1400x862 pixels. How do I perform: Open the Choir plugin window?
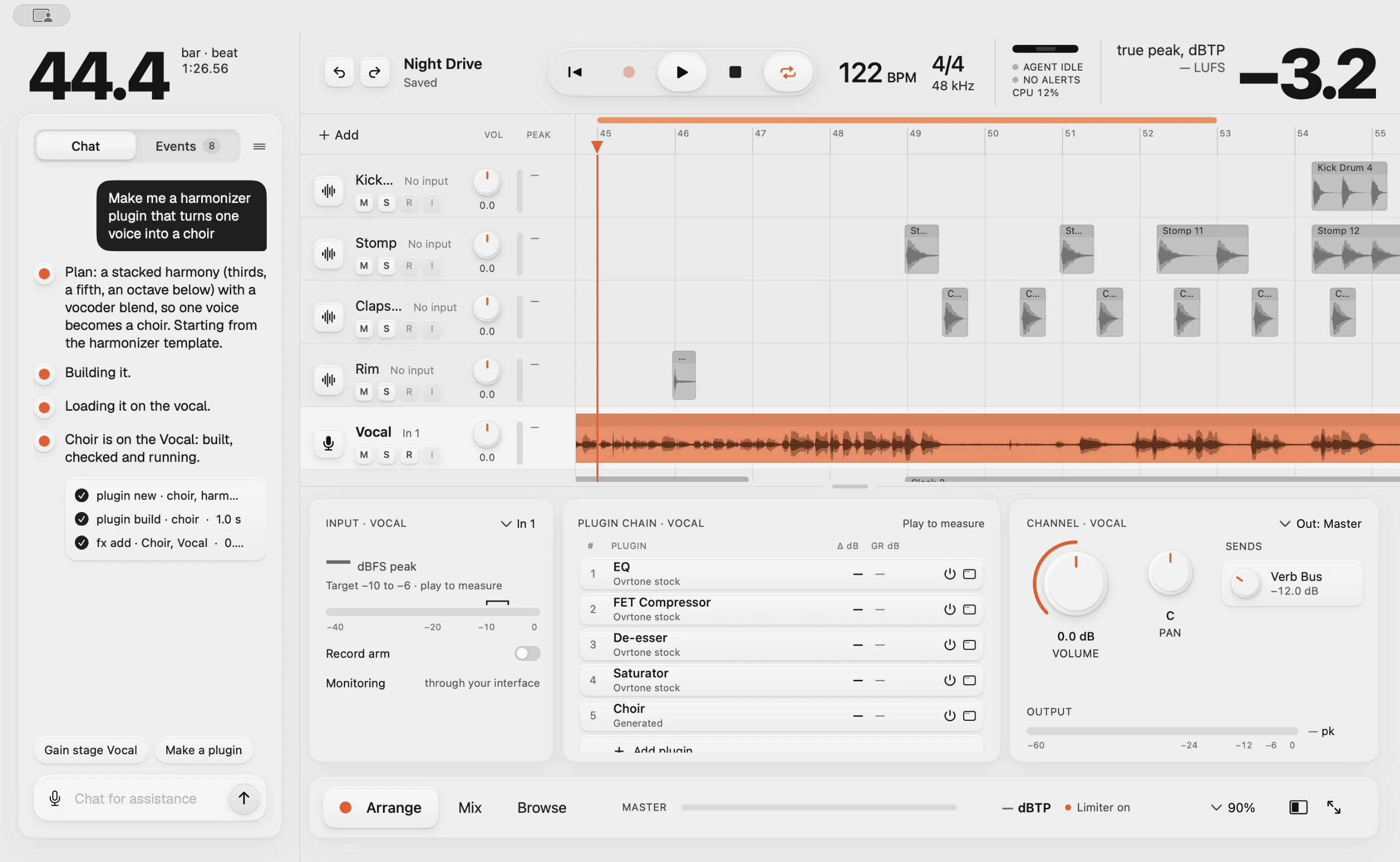click(969, 715)
